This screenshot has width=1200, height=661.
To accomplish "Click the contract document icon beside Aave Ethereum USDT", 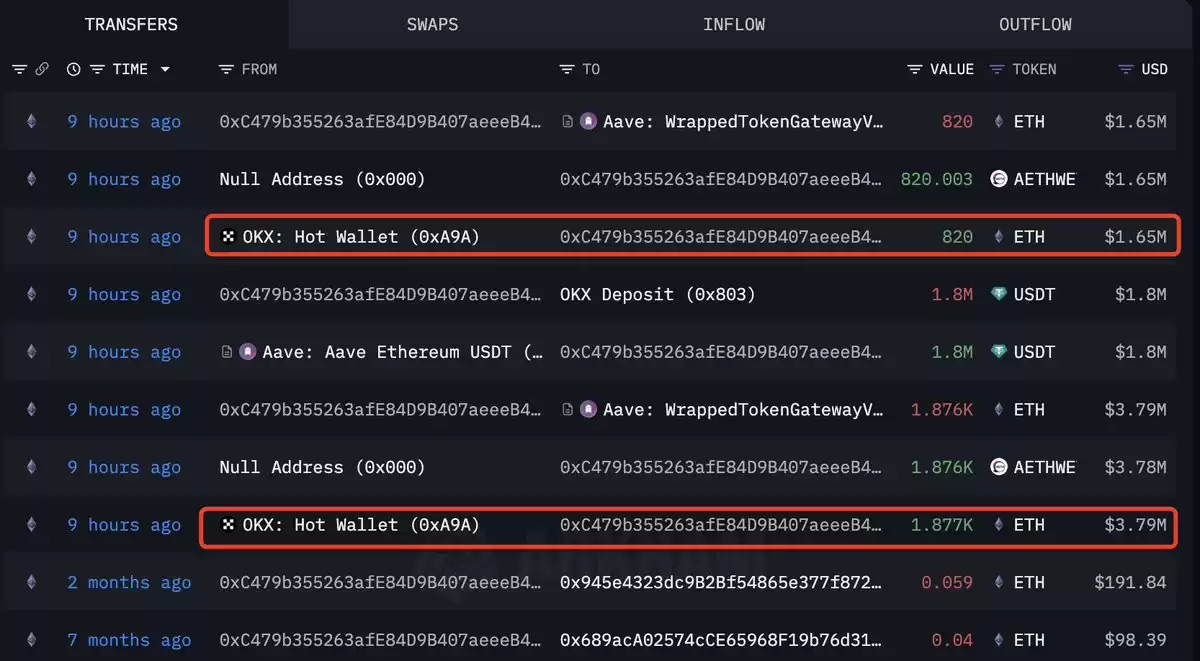I will [227, 352].
